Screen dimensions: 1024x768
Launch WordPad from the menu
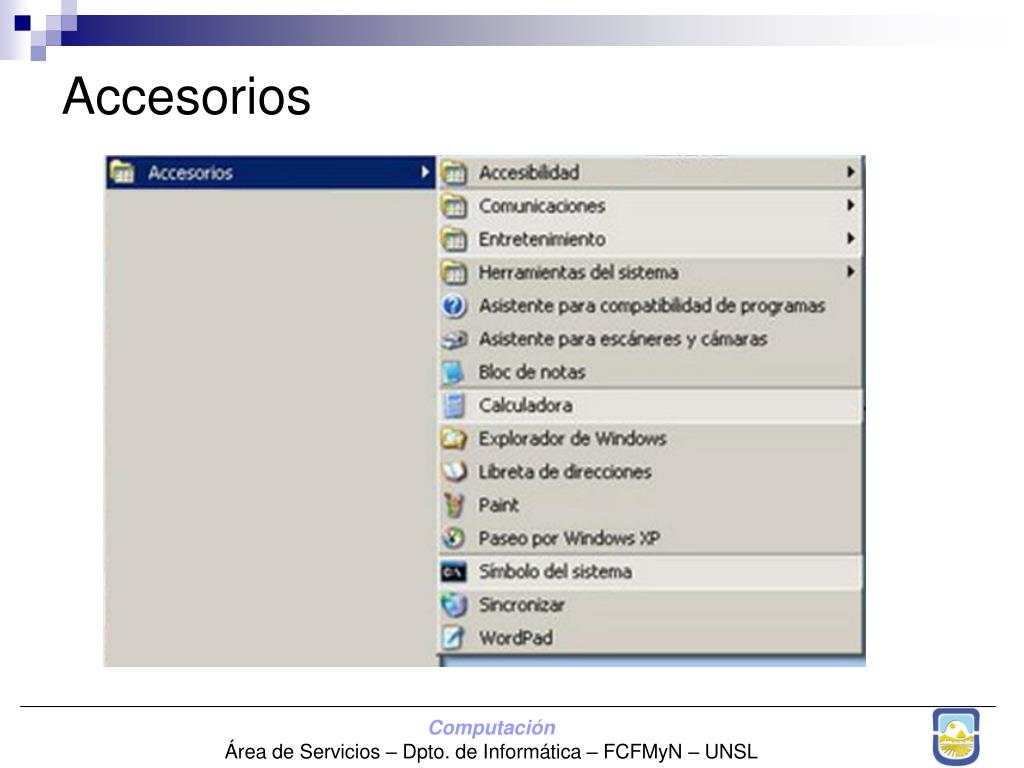coord(650,638)
